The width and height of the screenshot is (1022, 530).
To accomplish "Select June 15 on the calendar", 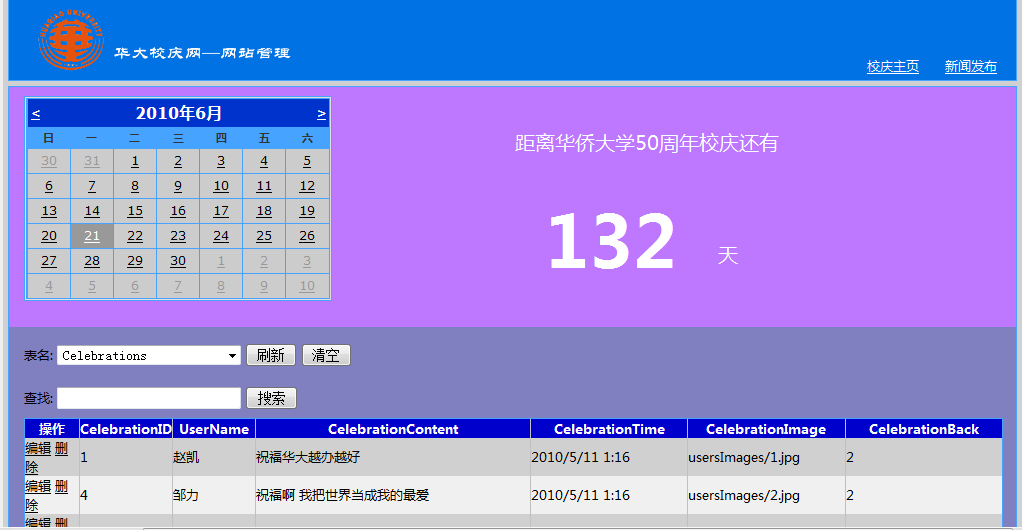I will point(135,211).
